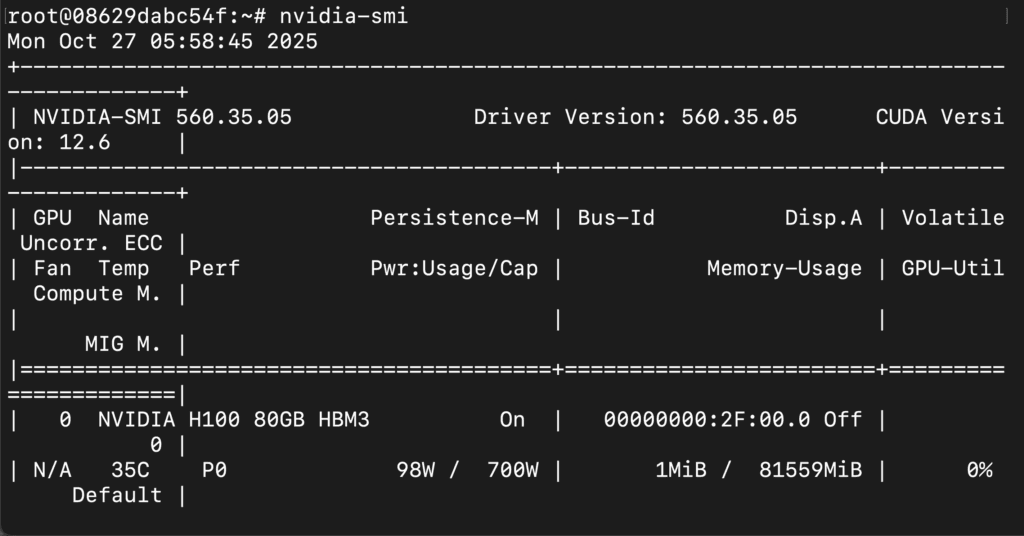Click the Memory-Usage column header
Screen dimensions: 1024x536
pos(784,268)
